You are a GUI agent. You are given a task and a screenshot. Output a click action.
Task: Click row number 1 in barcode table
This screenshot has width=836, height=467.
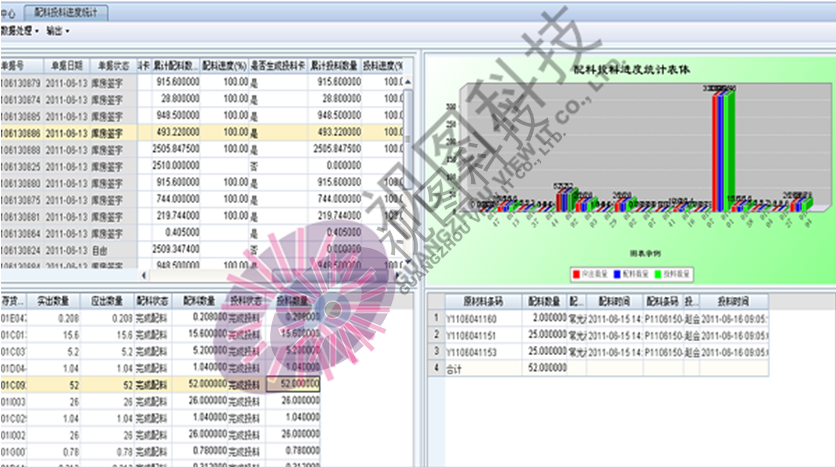click(437, 318)
